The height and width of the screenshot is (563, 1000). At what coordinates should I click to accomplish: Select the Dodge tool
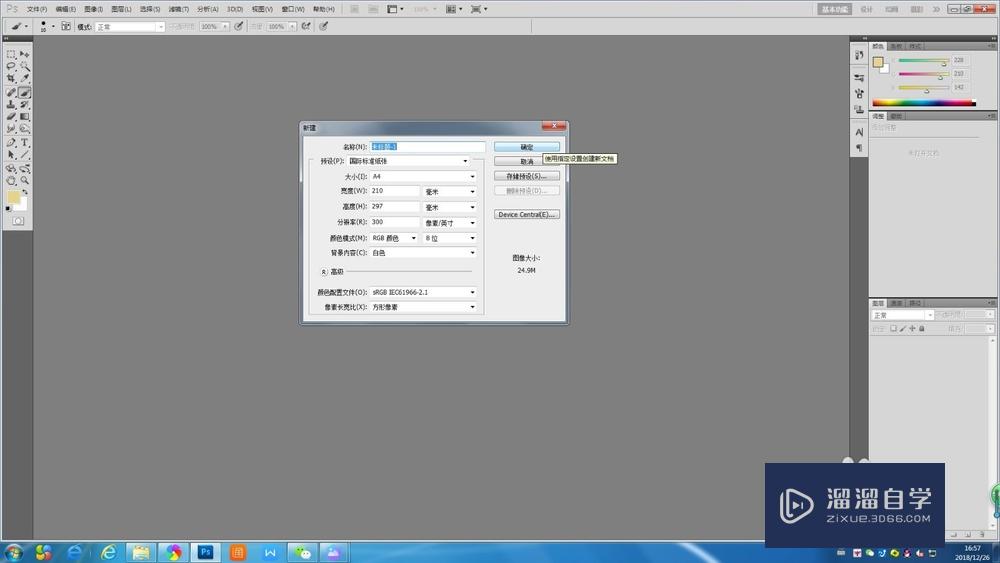click(x=24, y=129)
